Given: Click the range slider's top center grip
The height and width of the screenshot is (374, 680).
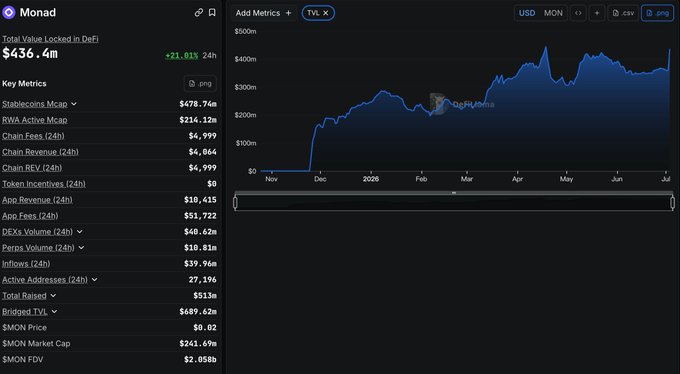Looking at the screenshot, I should tap(454, 193).
